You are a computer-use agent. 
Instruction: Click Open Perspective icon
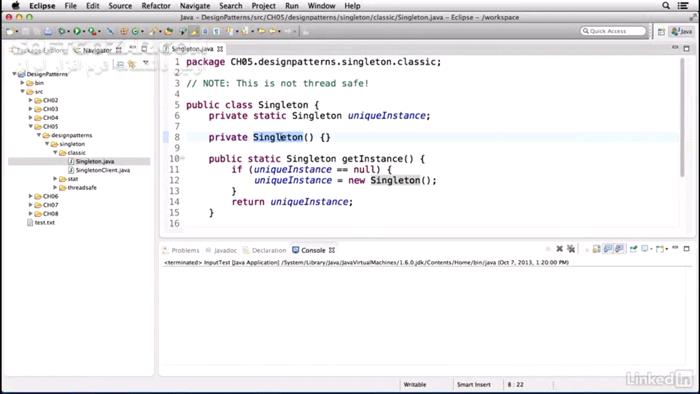coord(662,31)
